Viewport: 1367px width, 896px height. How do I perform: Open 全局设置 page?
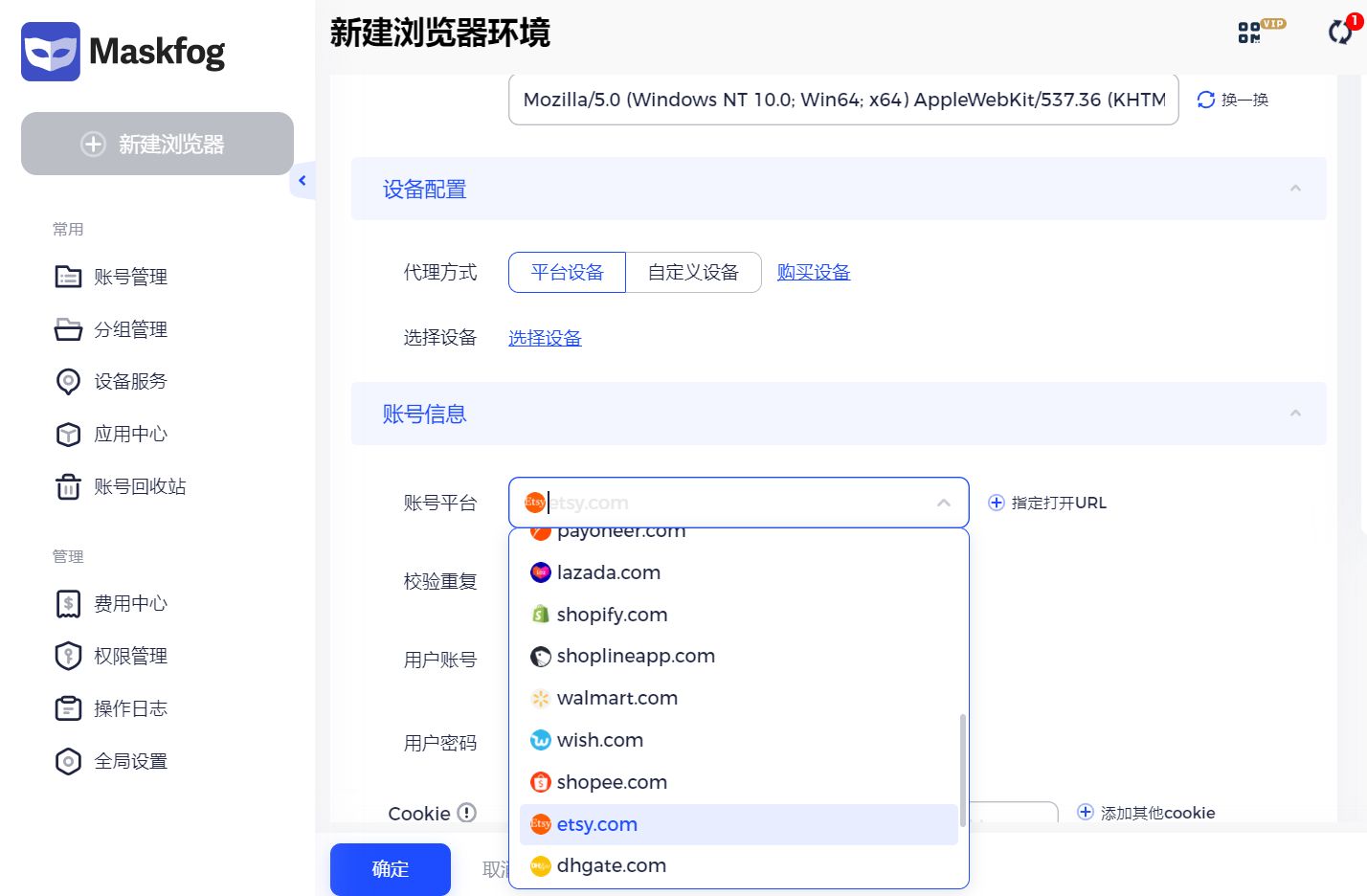[x=130, y=761]
